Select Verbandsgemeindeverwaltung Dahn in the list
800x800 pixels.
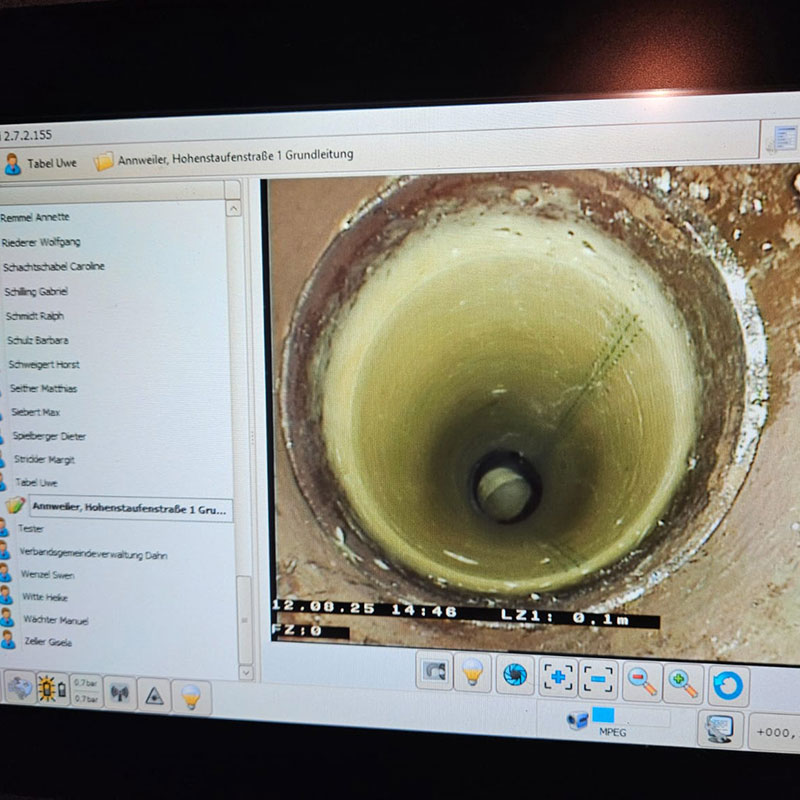(x=93, y=554)
